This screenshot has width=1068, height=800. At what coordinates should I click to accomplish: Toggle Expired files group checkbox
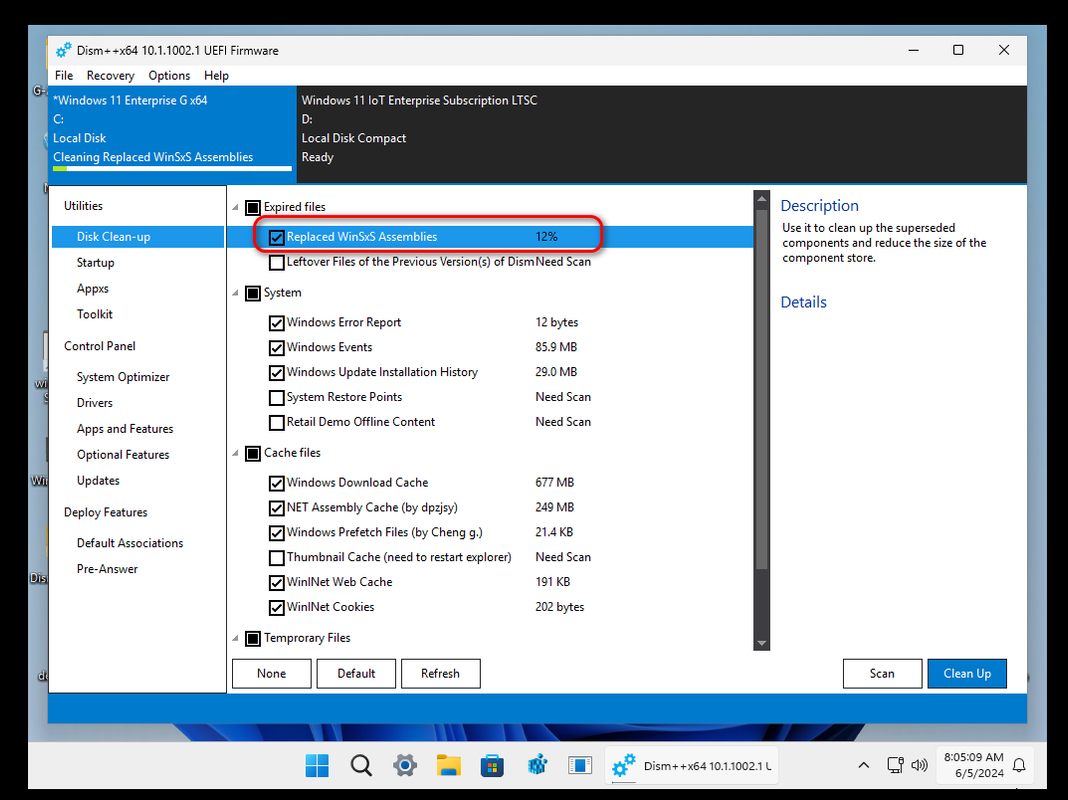[253, 207]
